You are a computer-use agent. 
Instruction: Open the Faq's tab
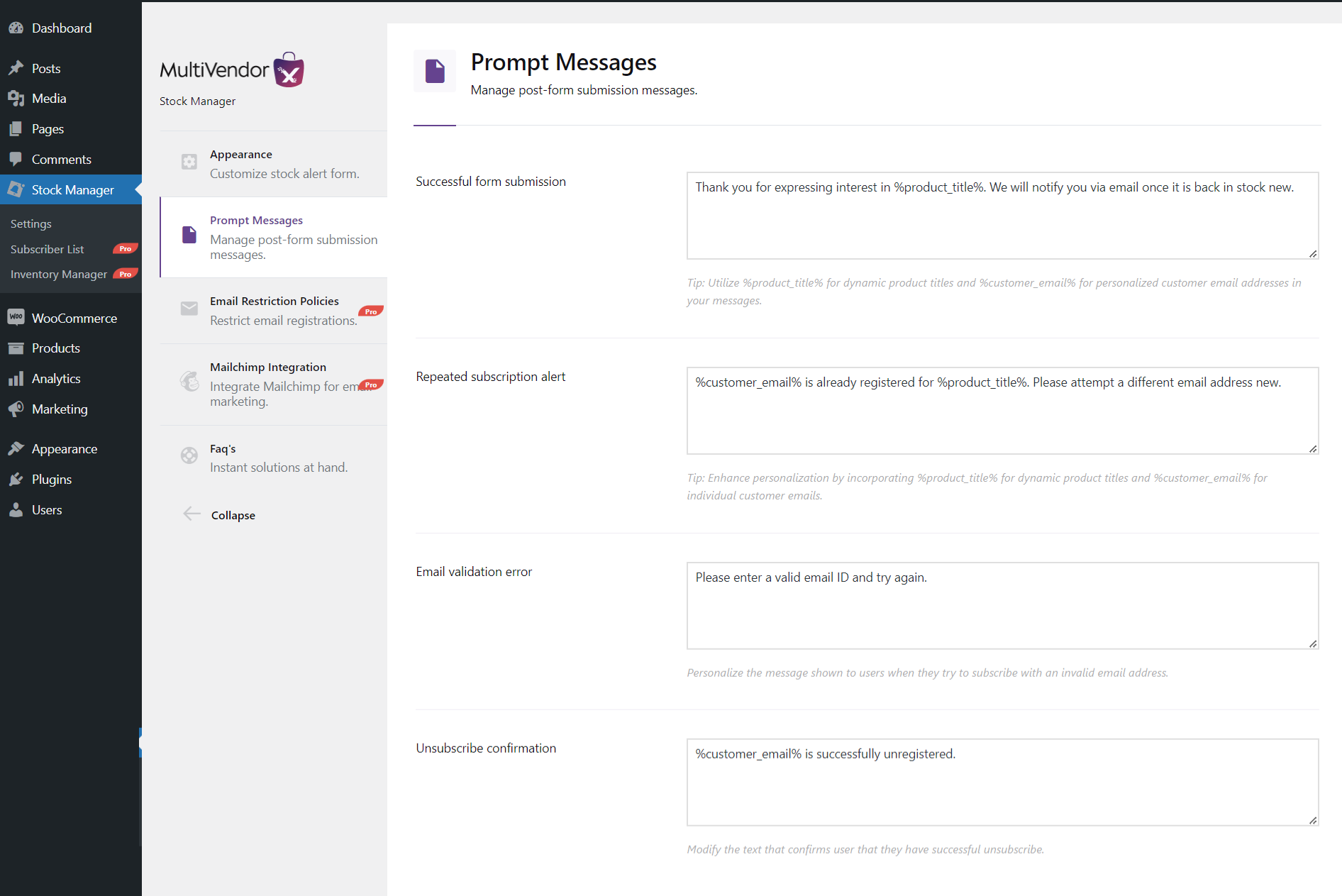click(274, 458)
